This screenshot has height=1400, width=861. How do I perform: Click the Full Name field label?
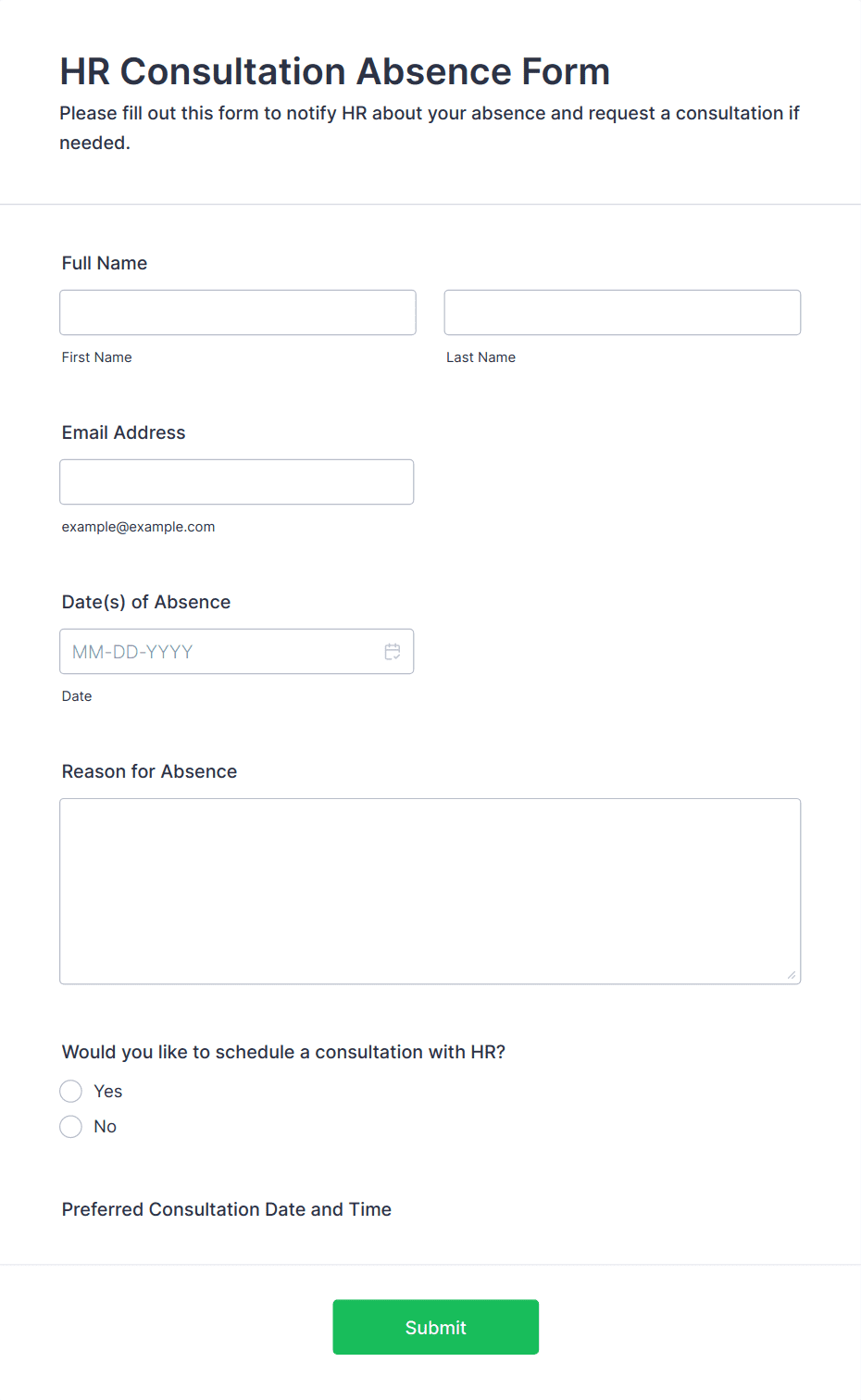click(x=105, y=263)
